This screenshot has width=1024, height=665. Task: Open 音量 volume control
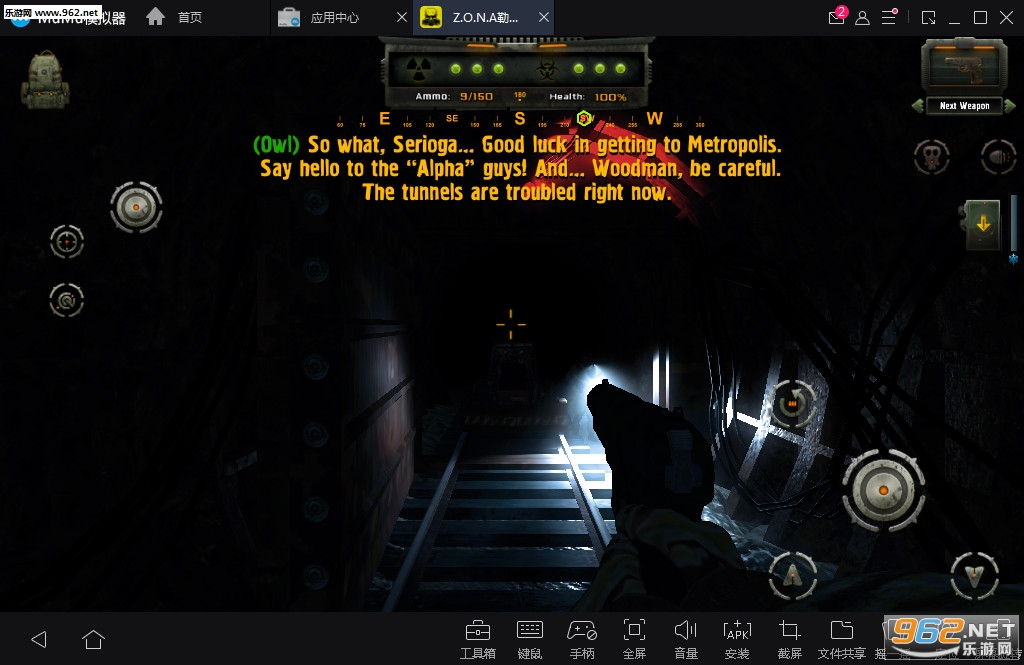pos(686,640)
